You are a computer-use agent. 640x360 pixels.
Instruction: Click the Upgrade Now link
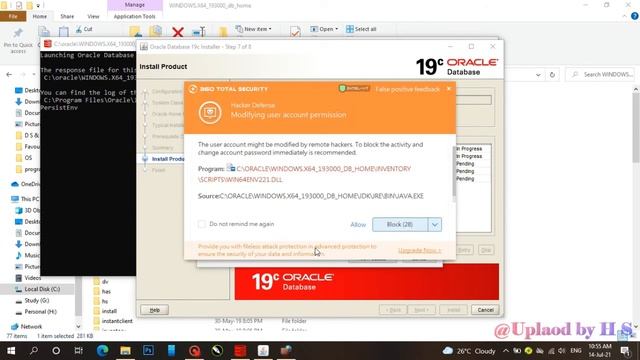click(419, 250)
